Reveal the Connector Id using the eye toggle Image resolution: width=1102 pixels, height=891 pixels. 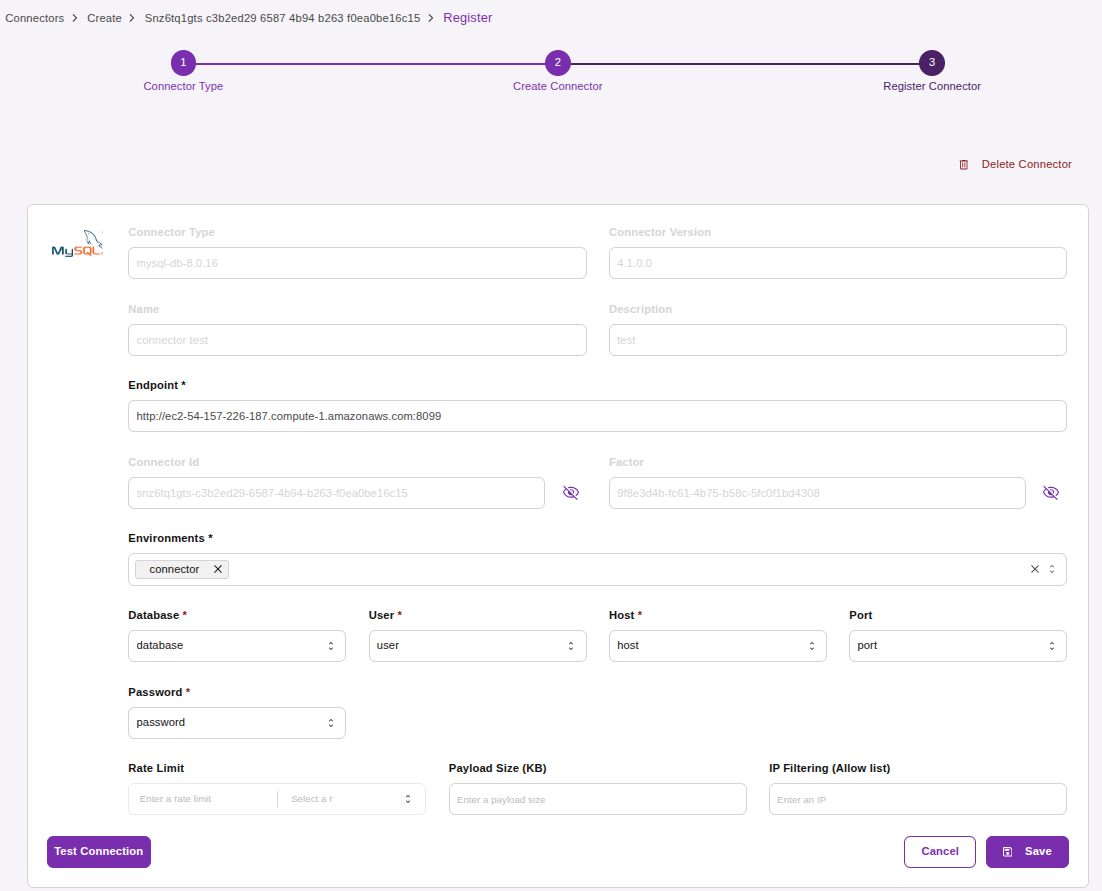tap(571, 492)
